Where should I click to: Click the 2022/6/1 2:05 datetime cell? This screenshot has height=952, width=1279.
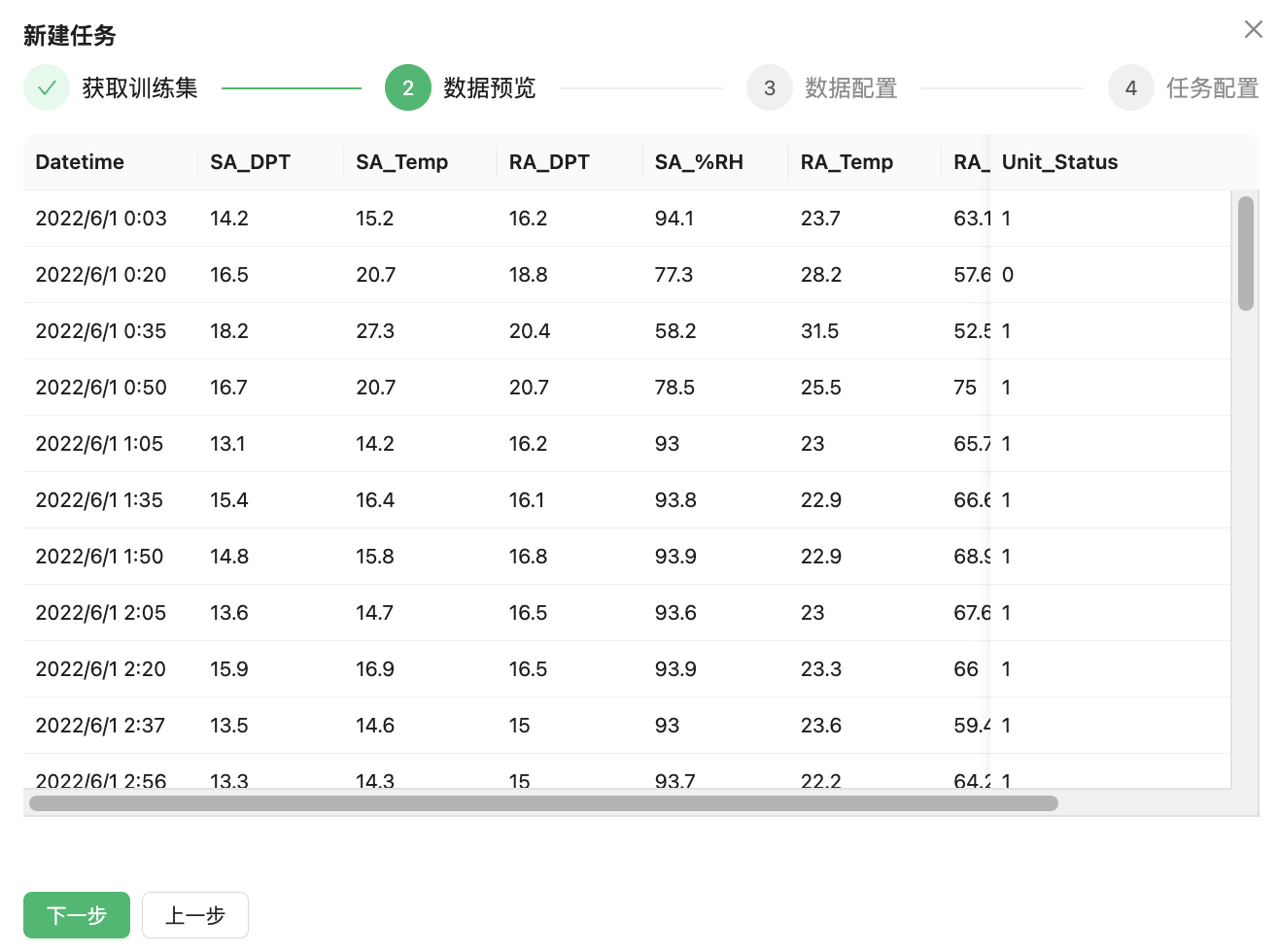(x=101, y=613)
